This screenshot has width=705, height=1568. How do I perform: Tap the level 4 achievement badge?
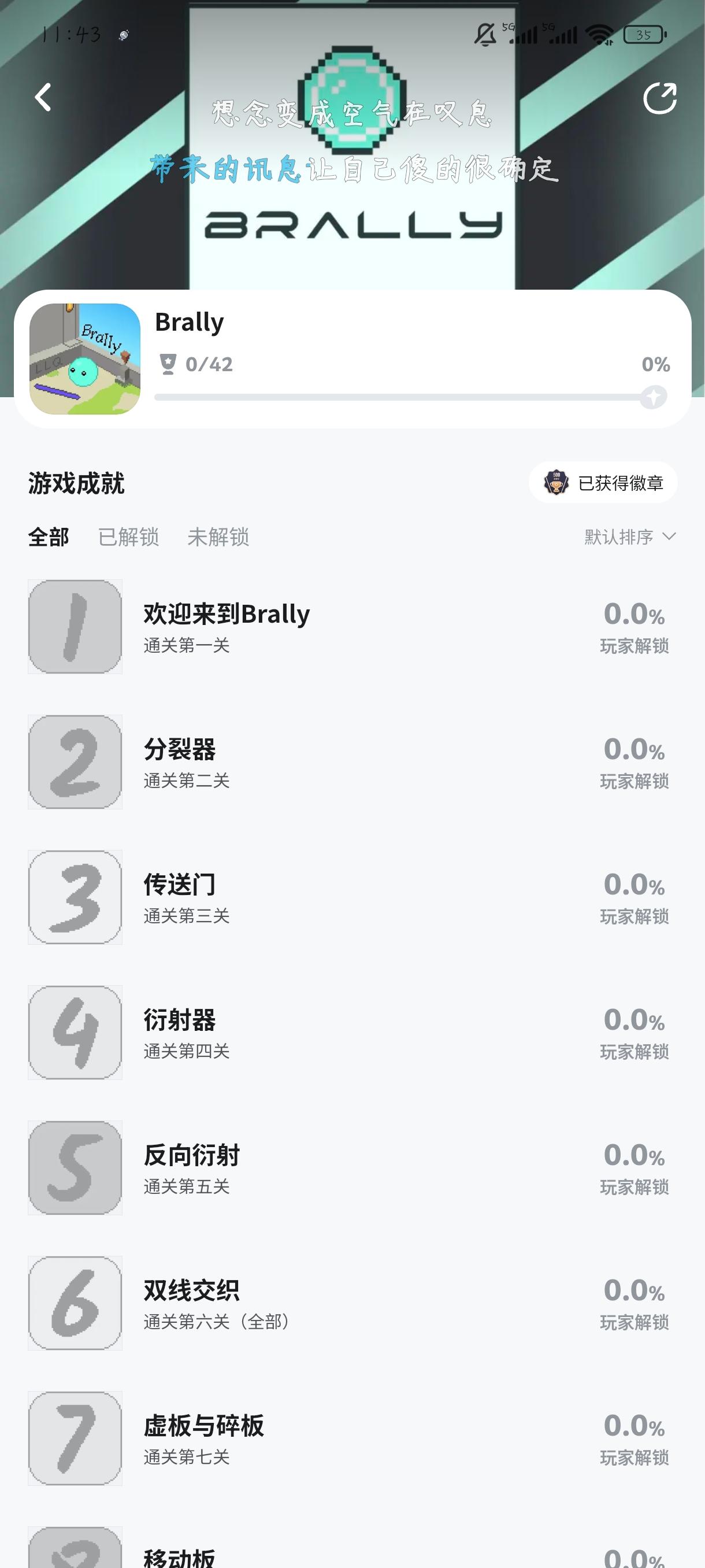[76, 1033]
